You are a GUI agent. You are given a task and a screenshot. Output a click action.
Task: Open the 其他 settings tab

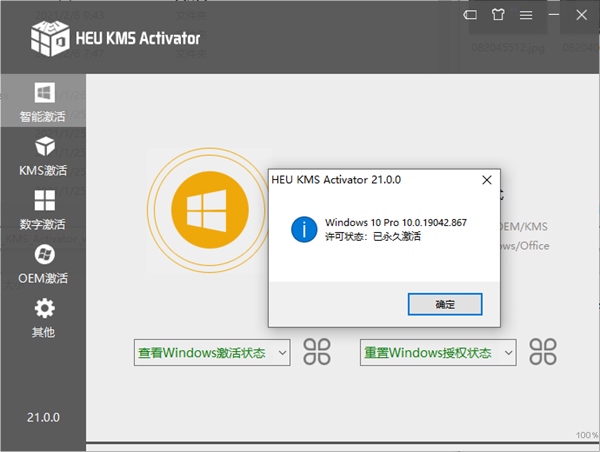(43, 318)
